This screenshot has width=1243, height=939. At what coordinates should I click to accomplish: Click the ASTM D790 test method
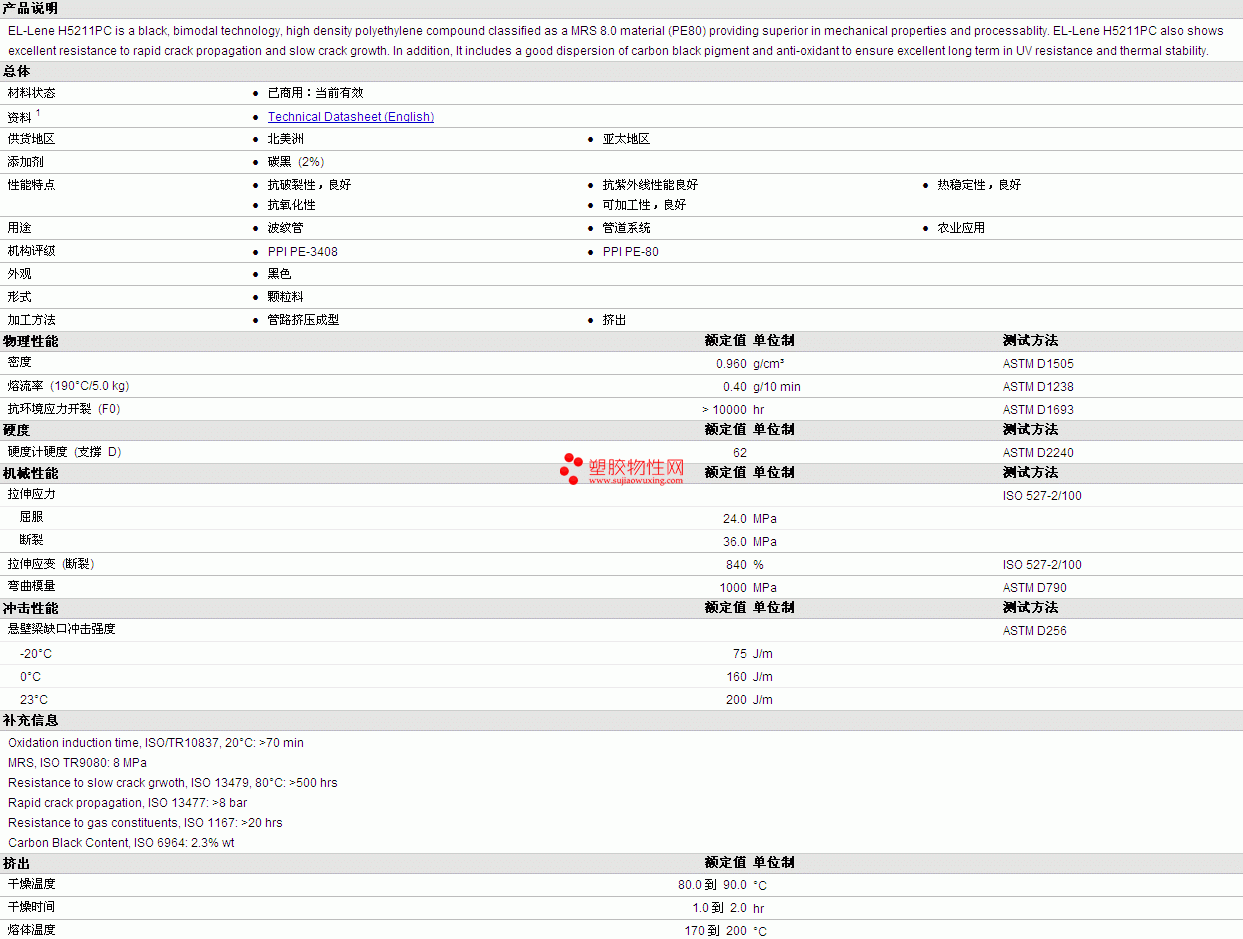(x=1035, y=588)
